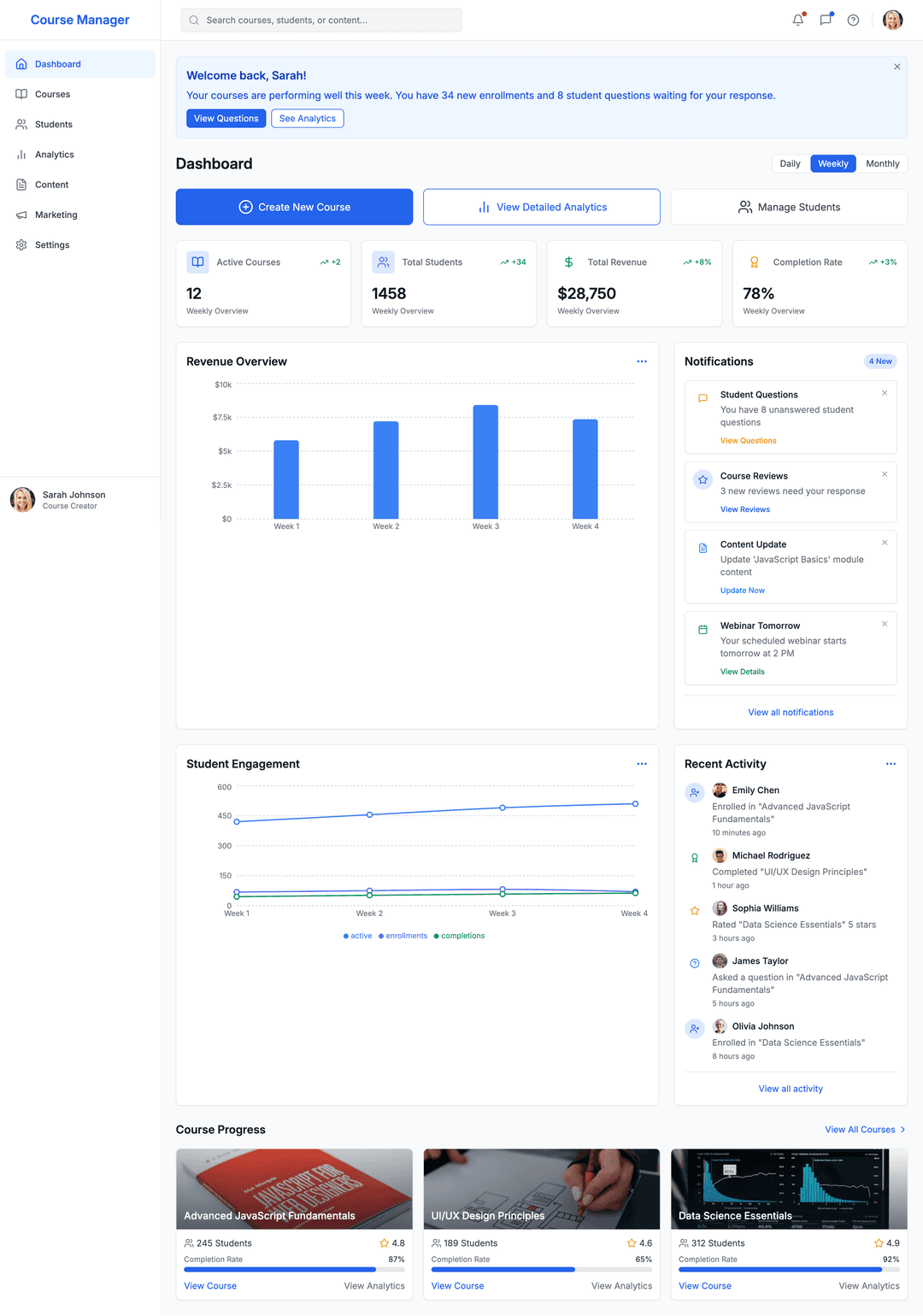923x1316 pixels.
Task: Switch to Daily view
Action: (790, 164)
